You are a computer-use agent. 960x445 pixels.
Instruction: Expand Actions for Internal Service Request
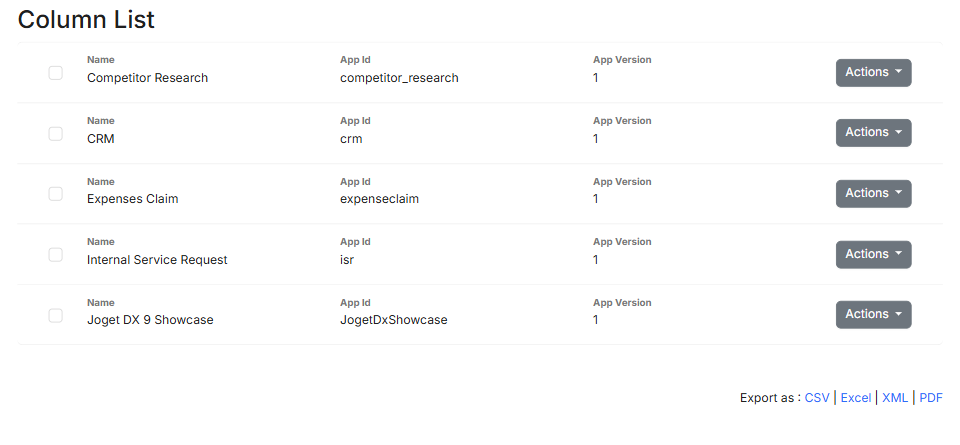tap(873, 254)
